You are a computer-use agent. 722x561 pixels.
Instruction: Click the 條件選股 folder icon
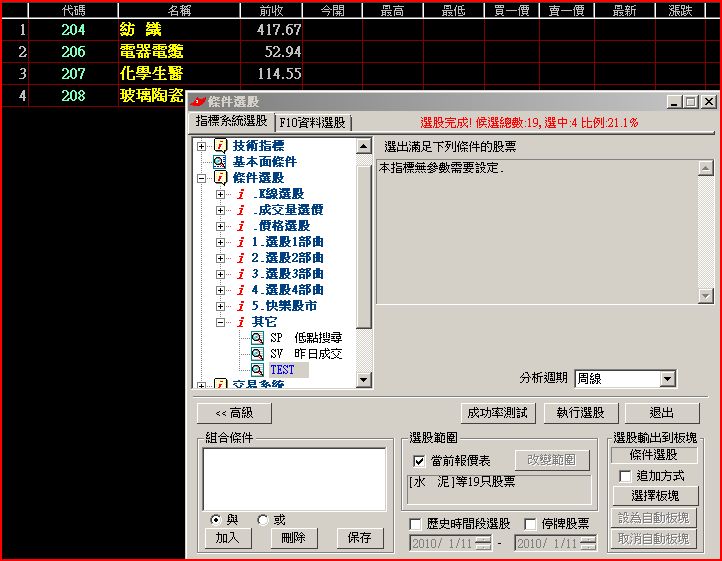pos(220,178)
